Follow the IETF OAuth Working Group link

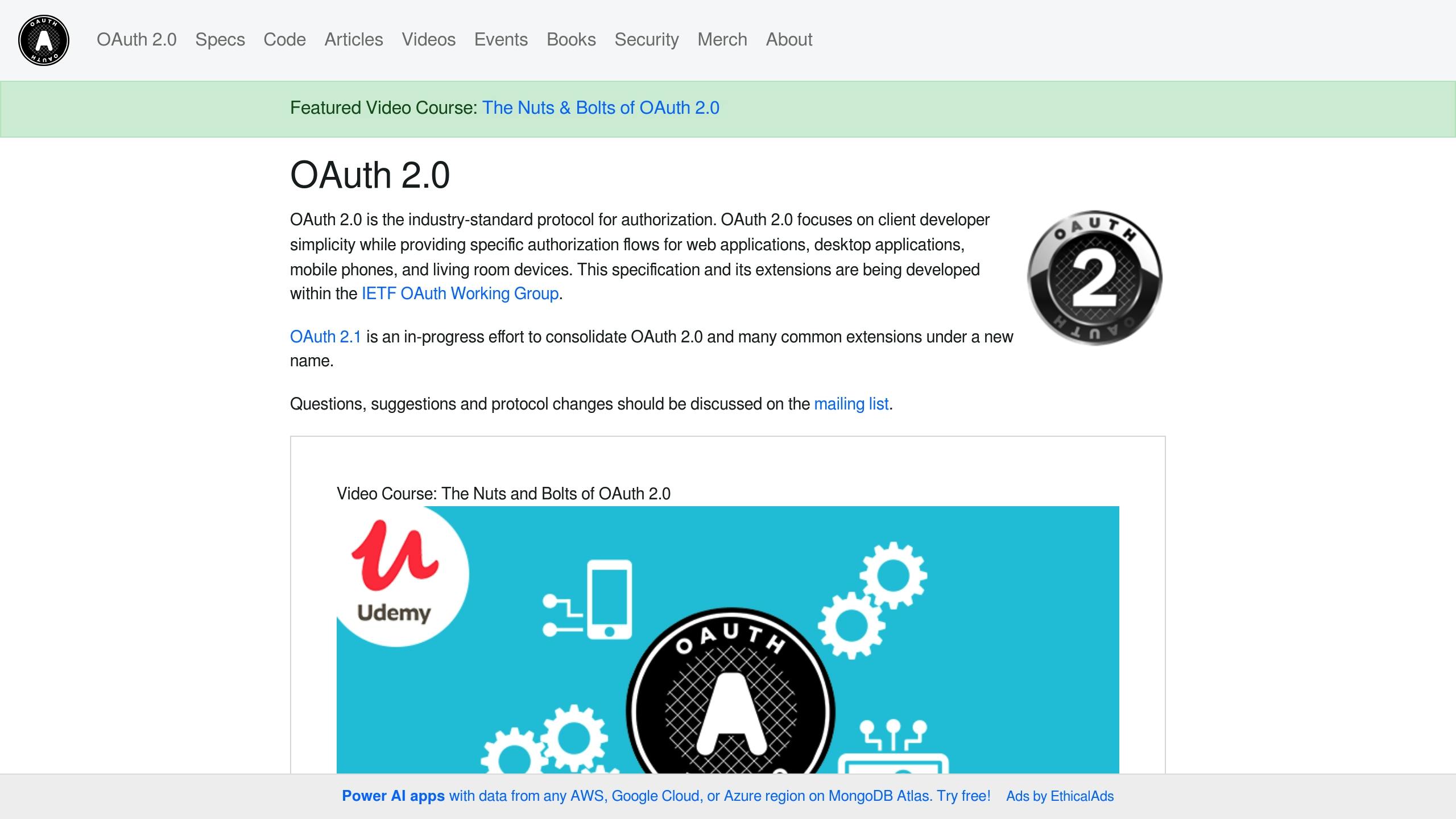tap(460, 293)
